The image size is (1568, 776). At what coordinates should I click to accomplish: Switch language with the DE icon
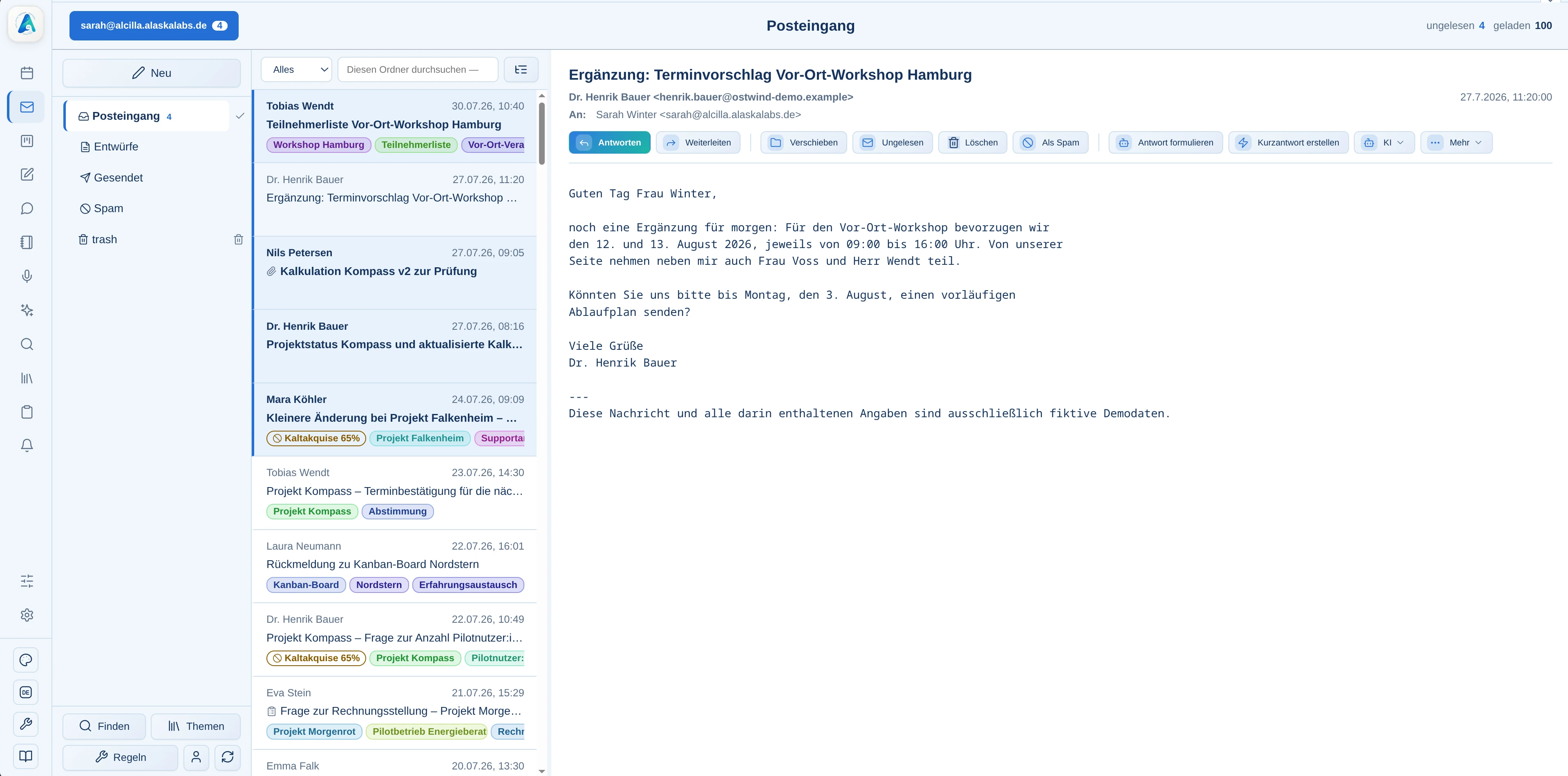click(26, 693)
